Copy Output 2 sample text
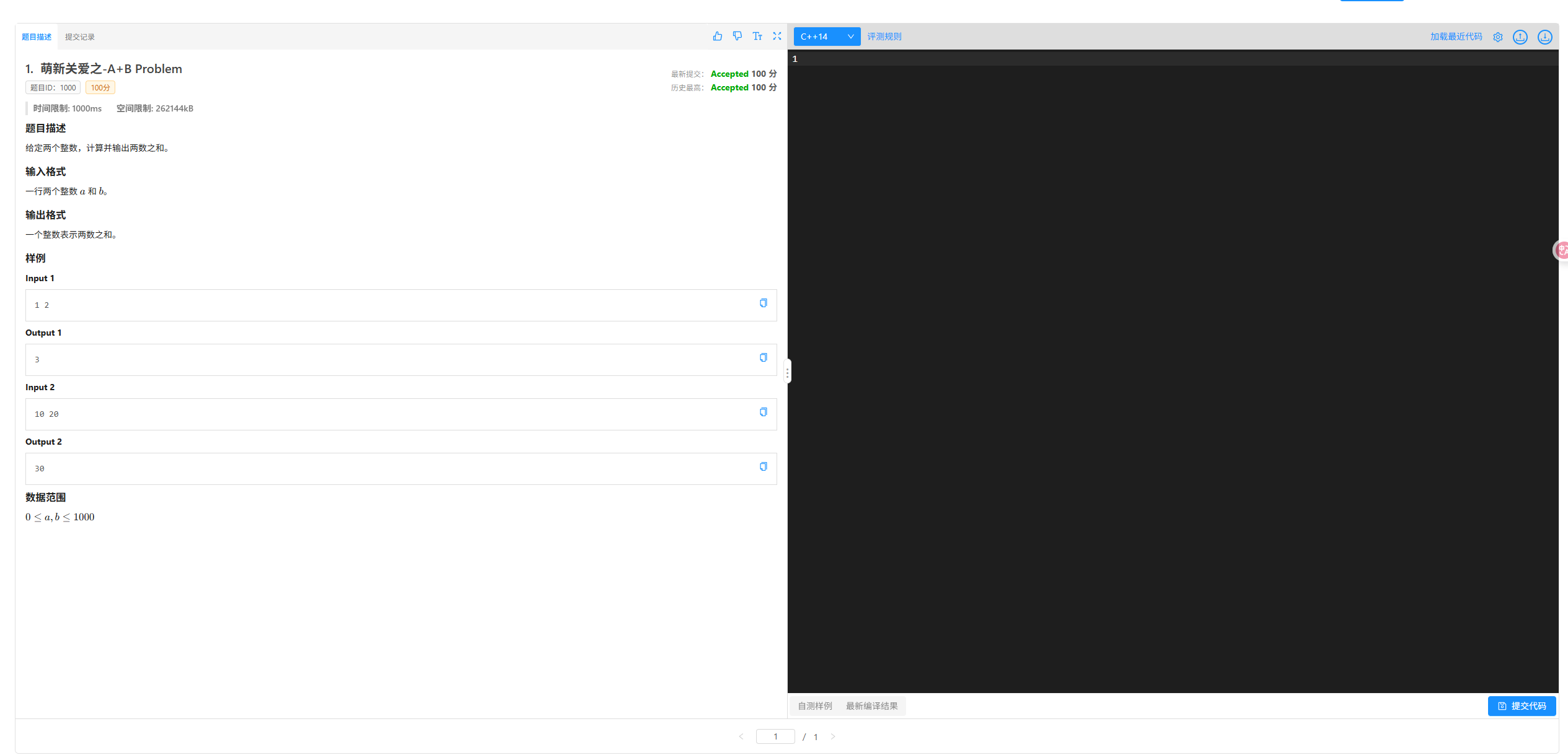 tap(763, 466)
